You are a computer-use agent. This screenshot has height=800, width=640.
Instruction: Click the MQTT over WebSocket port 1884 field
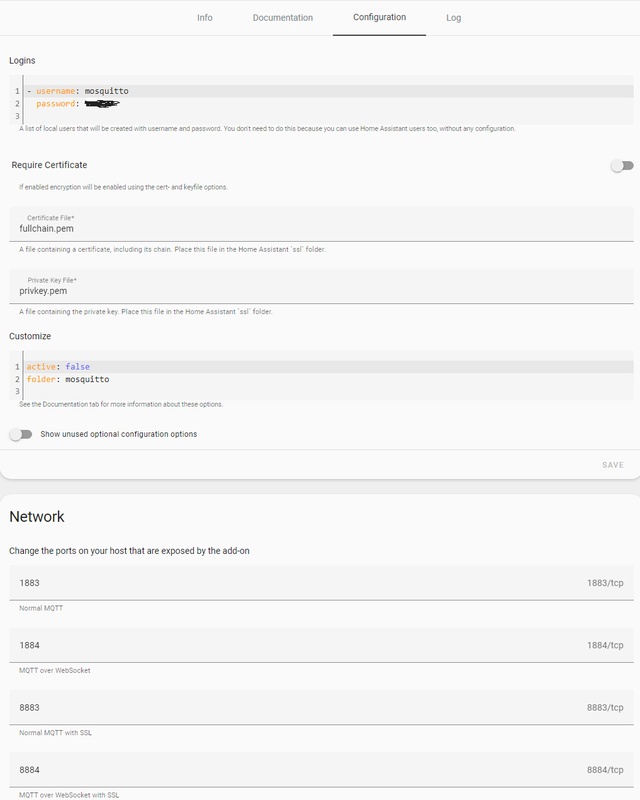tap(300, 645)
